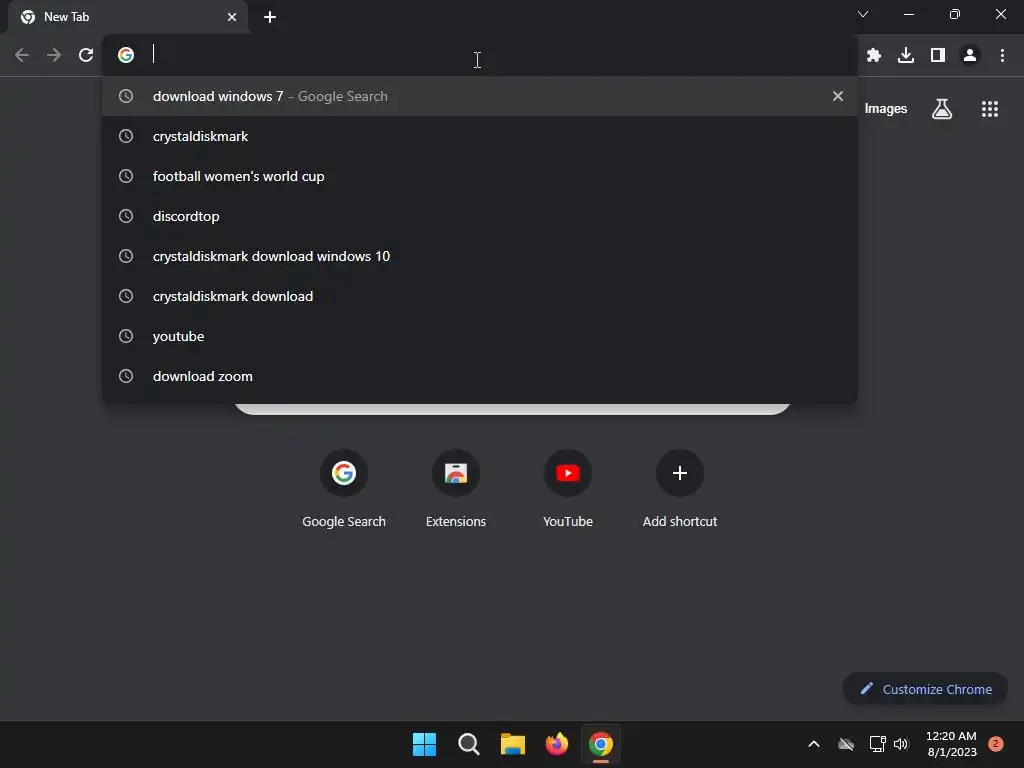The width and height of the screenshot is (1024, 768).
Task: Go forward using the forward arrow
Action: tap(54, 55)
